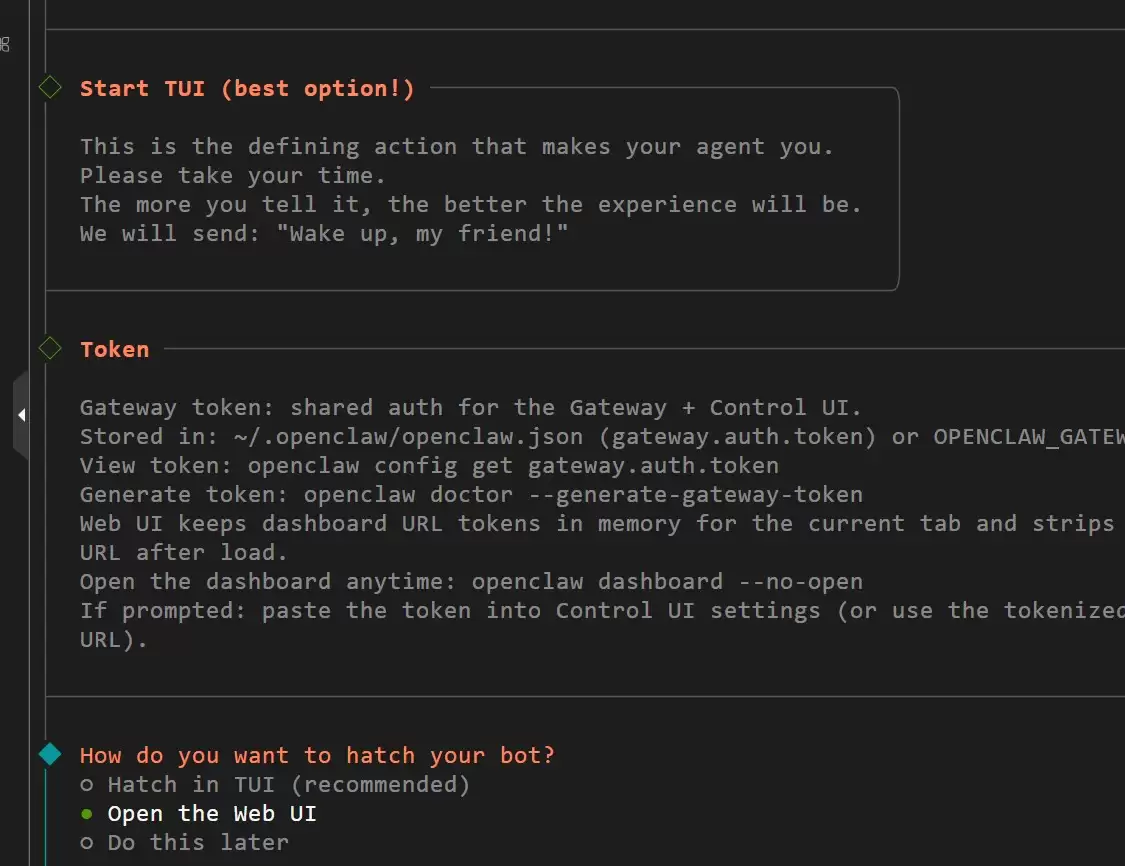Screen dimensions: 1125x866
Task: Click the filled teal diamond beside hatch question
Action: [50, 754]
